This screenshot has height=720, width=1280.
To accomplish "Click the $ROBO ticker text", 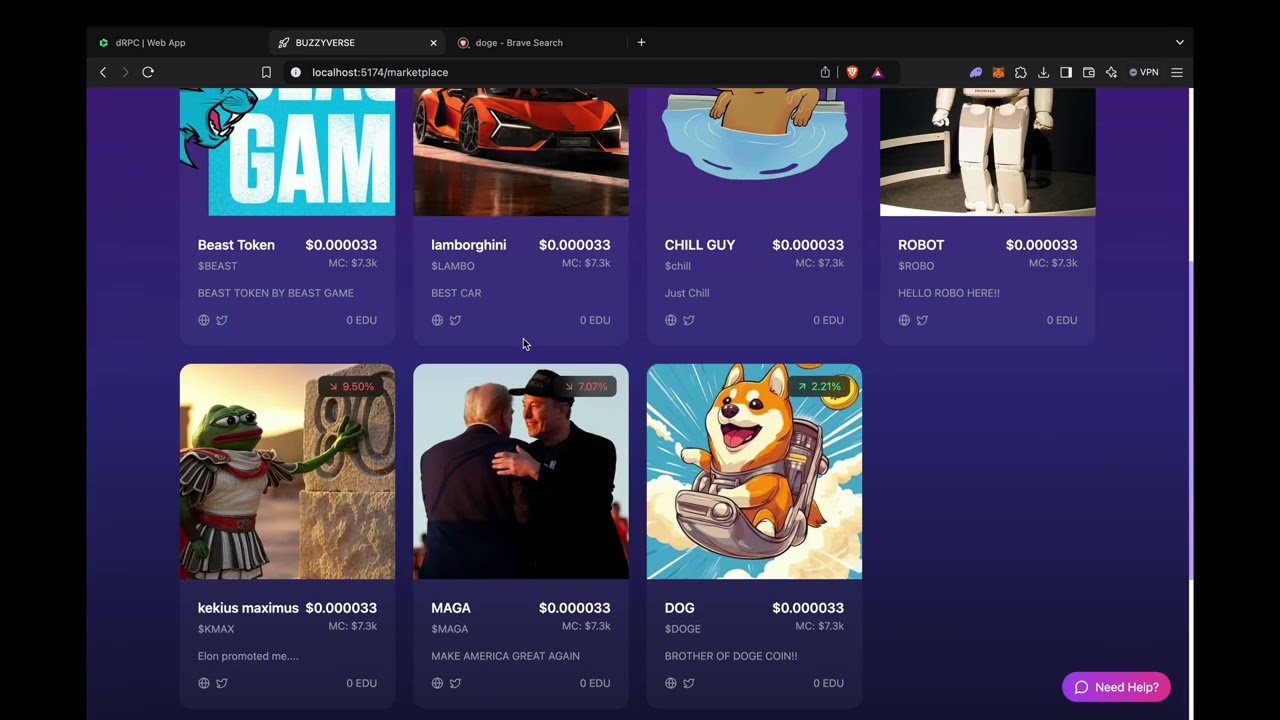I will (916, 266).
